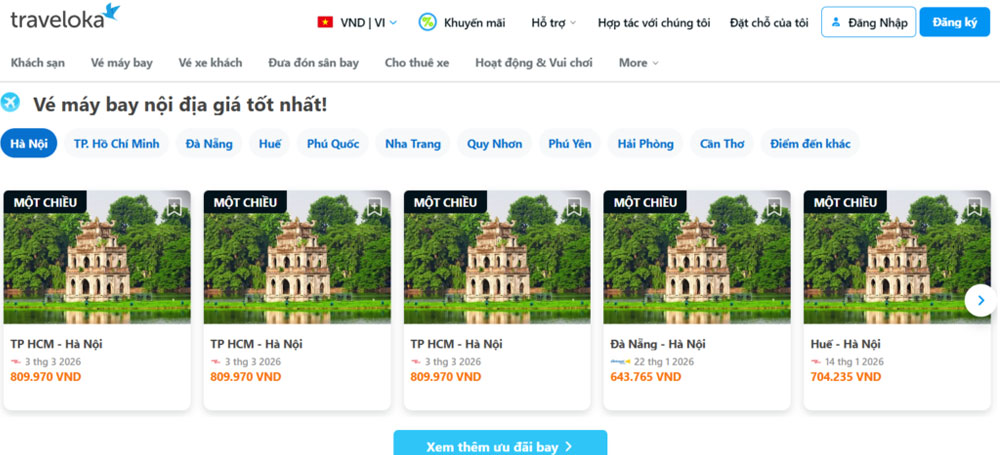Screen dimensions: 1000x455
Task: Open the Khuyến mãi promotions percent icon
Action: click(x=427, y=22)
